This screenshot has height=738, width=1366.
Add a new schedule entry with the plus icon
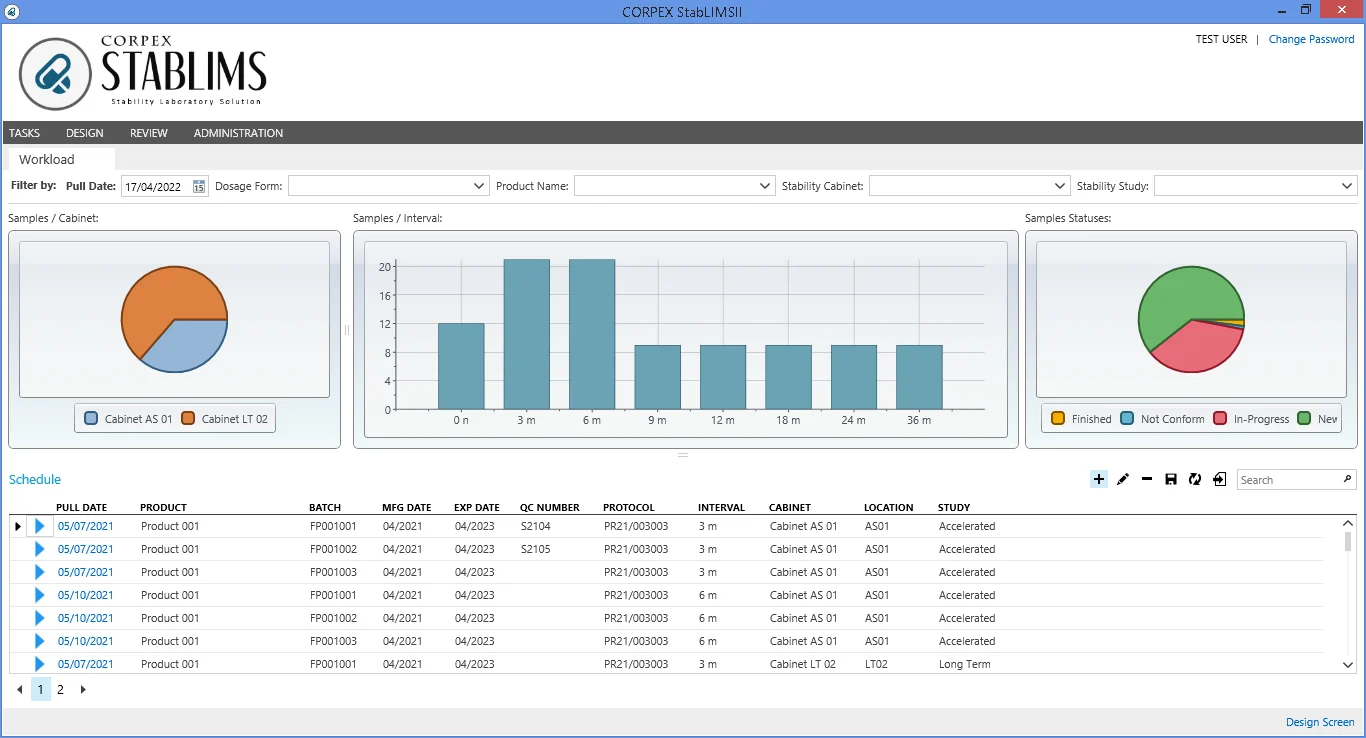(x=1099, y=479)
